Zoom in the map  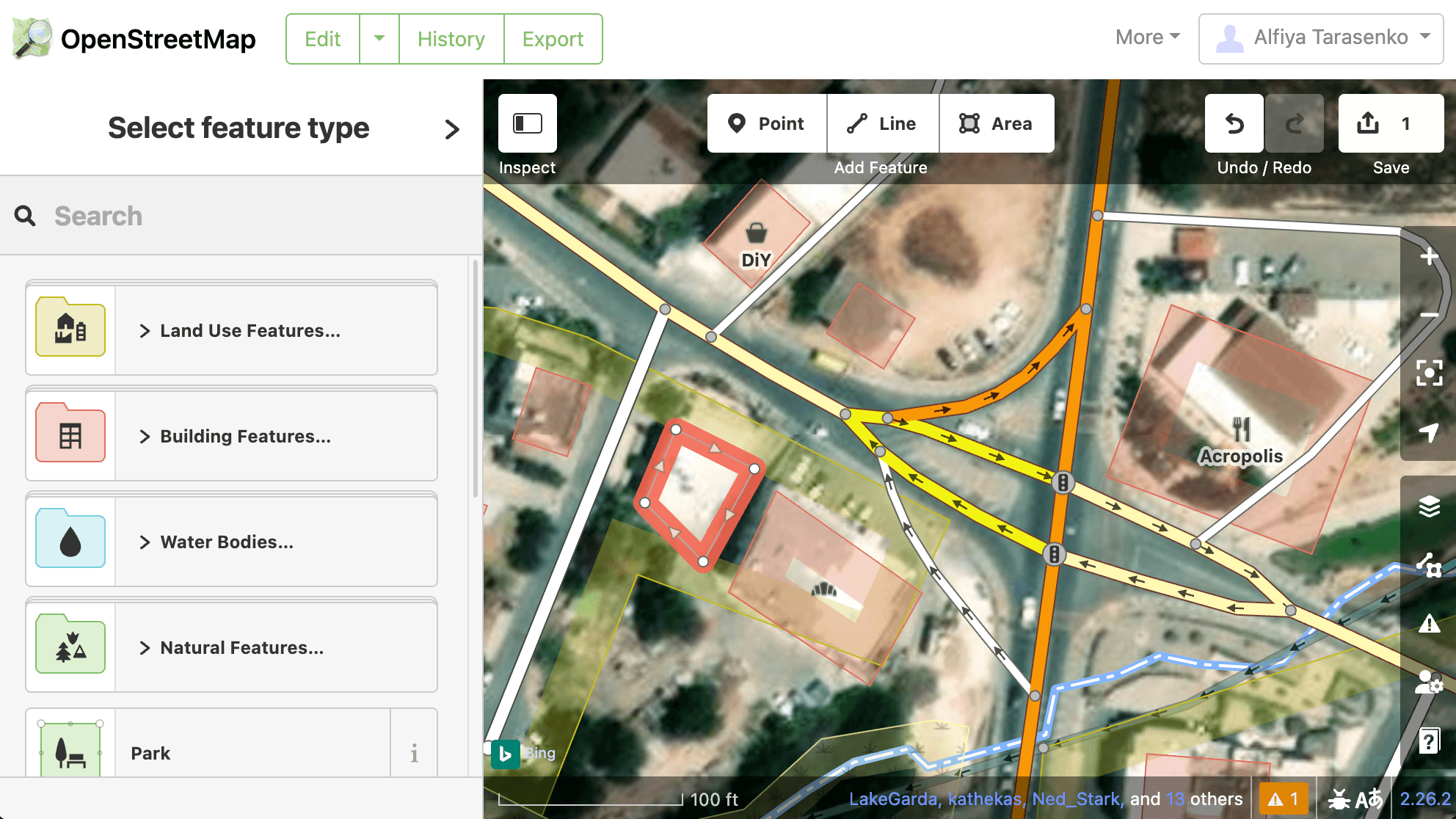click(x=1429, y=257)
